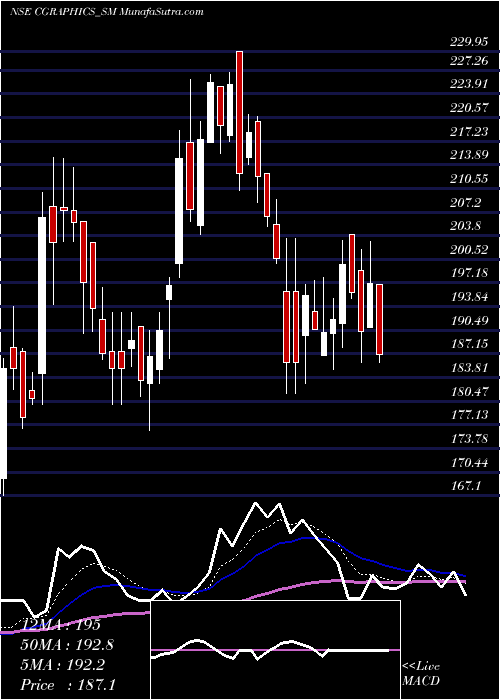Click the 170.44 price axis label
The image size is (500, 700).
469,462
